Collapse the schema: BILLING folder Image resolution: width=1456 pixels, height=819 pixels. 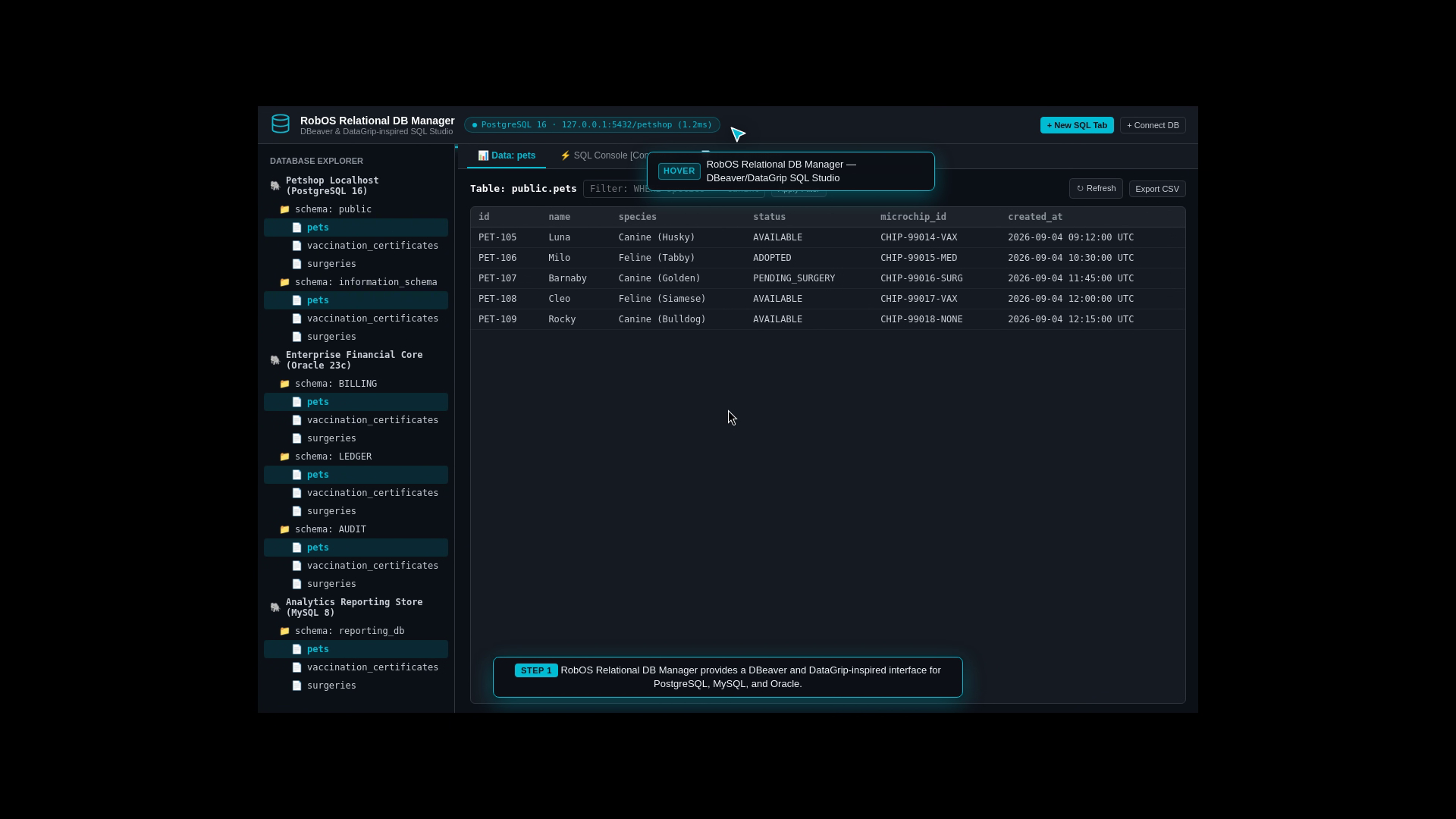point(356,384)
